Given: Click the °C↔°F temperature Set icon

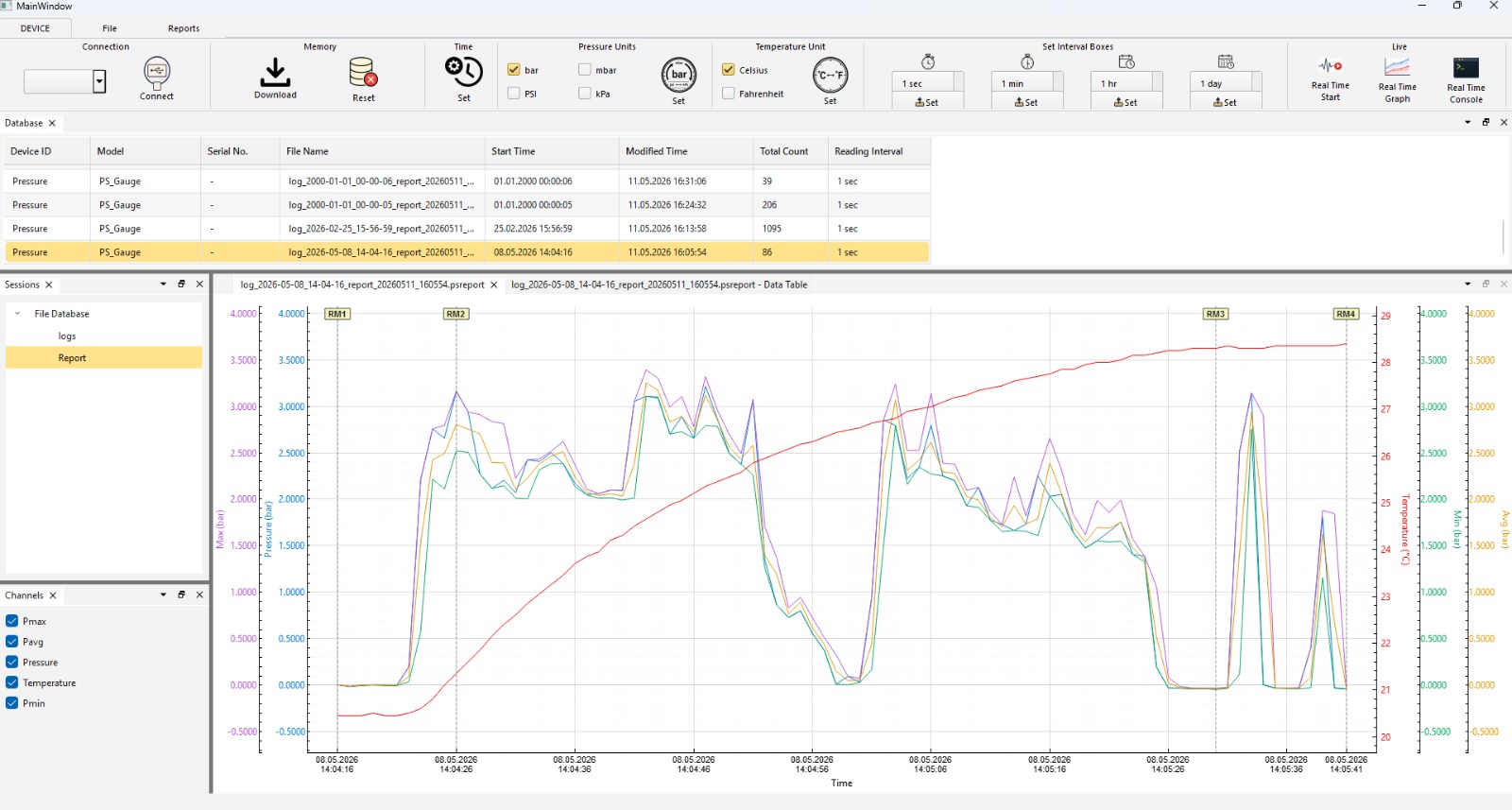Looking at the screenshot, I should click(830, 75).
